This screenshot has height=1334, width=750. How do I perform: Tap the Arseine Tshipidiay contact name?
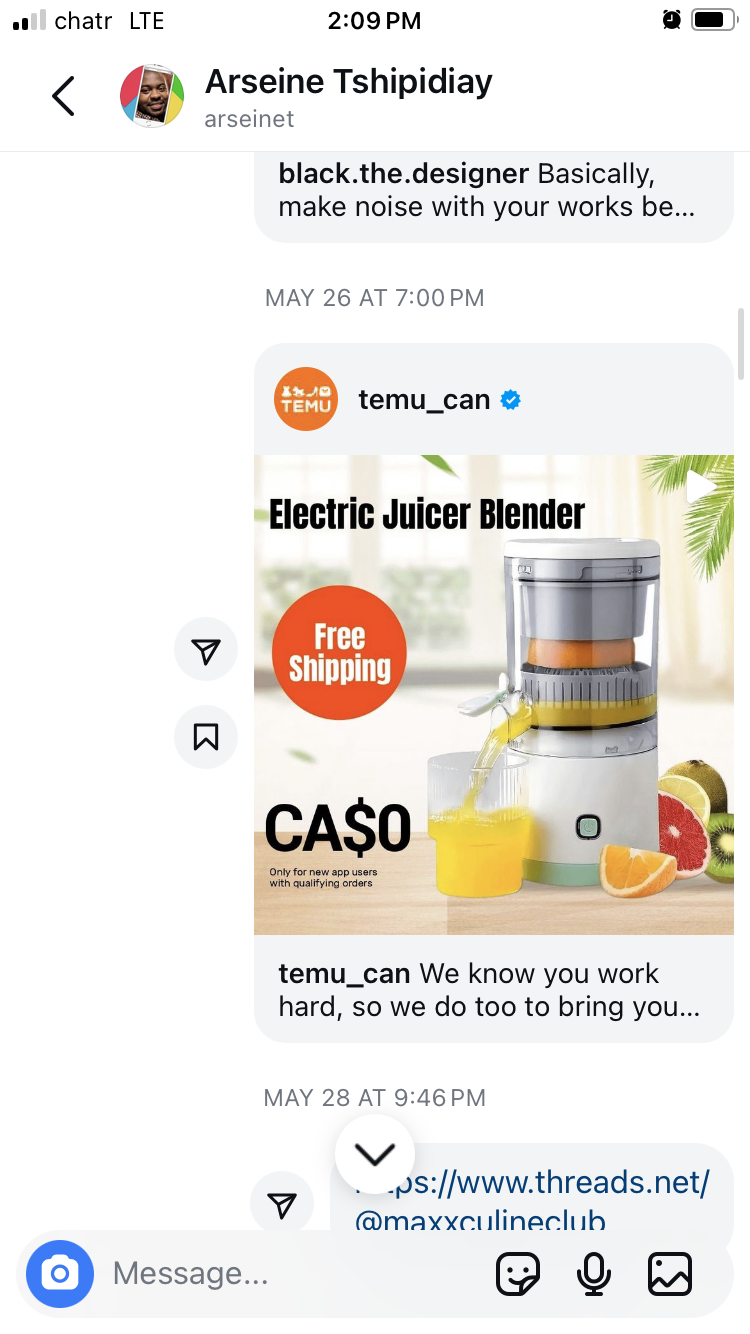pos(349,82)
